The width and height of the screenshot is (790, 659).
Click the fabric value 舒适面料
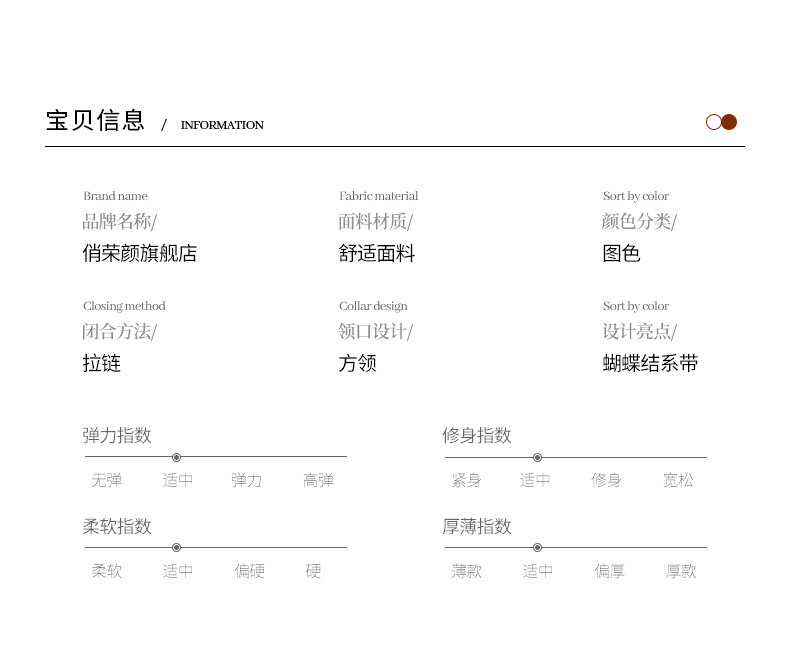click(377, 253)
